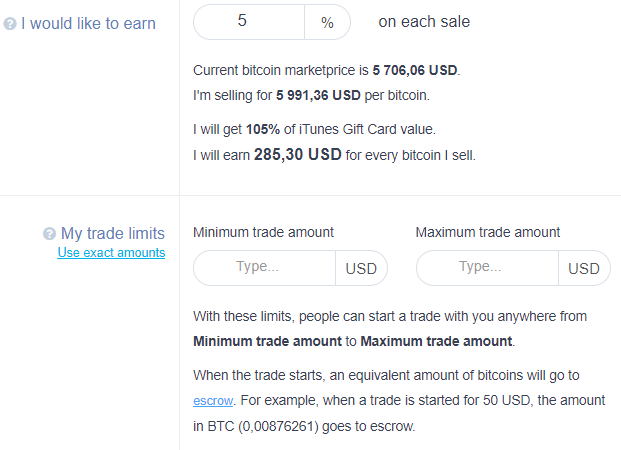The width and height of the screenshot is (621, 450).
Task: Click the Minimum trade amount input field
Action: pyautogui.click(x=264, y=268)
